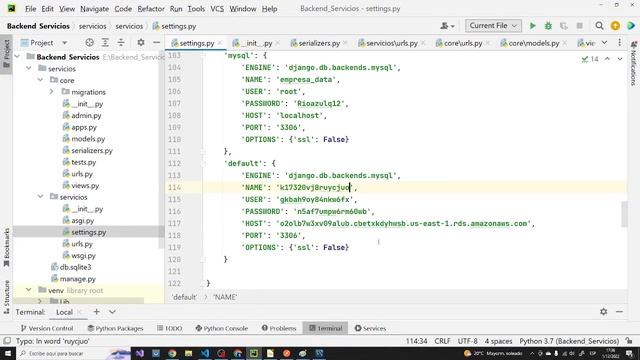Screen dimensions: 640x360
Task: Open the VCS menu
Action: [x=217, y=9]
